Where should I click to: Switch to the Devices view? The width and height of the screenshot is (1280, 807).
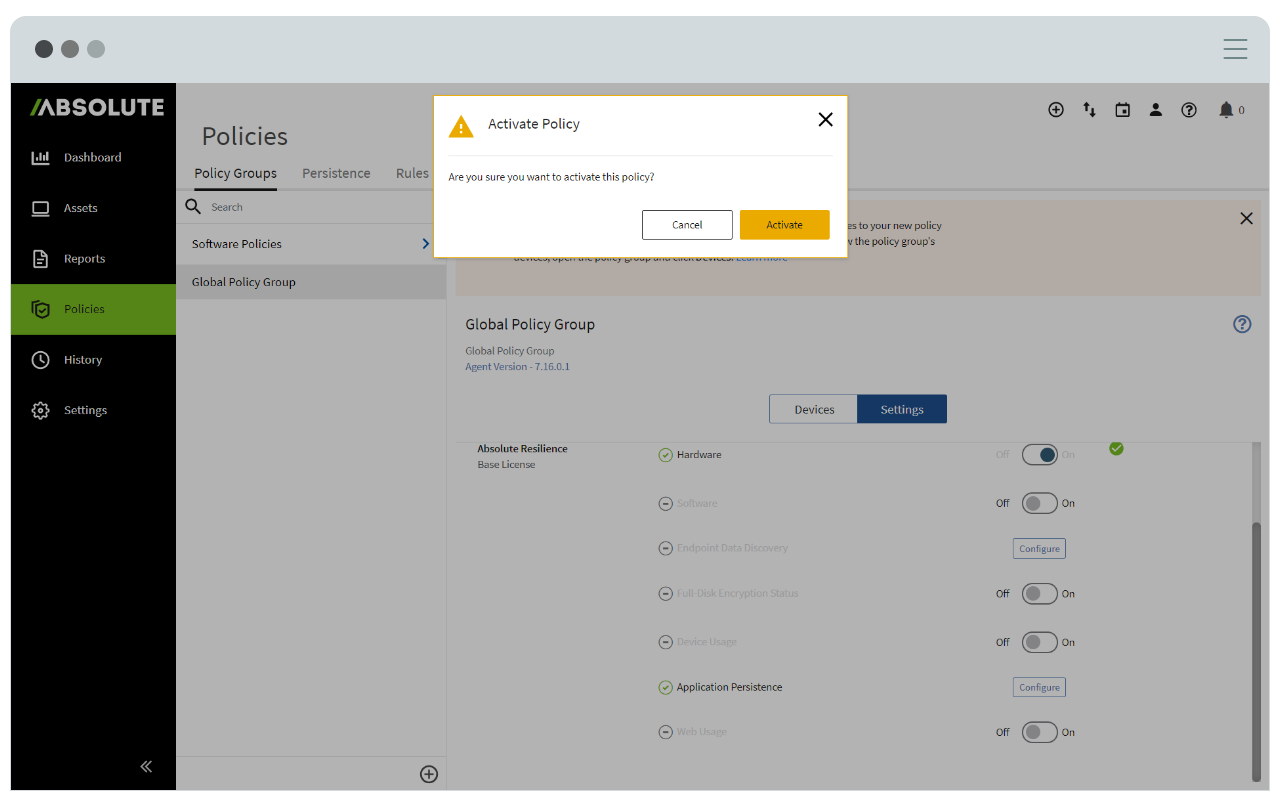[x=814, y=409]
